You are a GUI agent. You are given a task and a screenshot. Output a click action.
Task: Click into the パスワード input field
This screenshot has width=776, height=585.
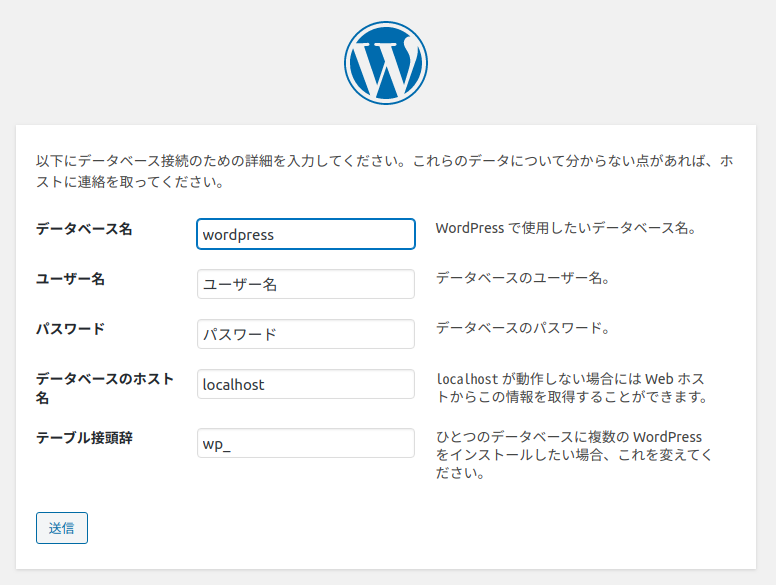[306, 334]
